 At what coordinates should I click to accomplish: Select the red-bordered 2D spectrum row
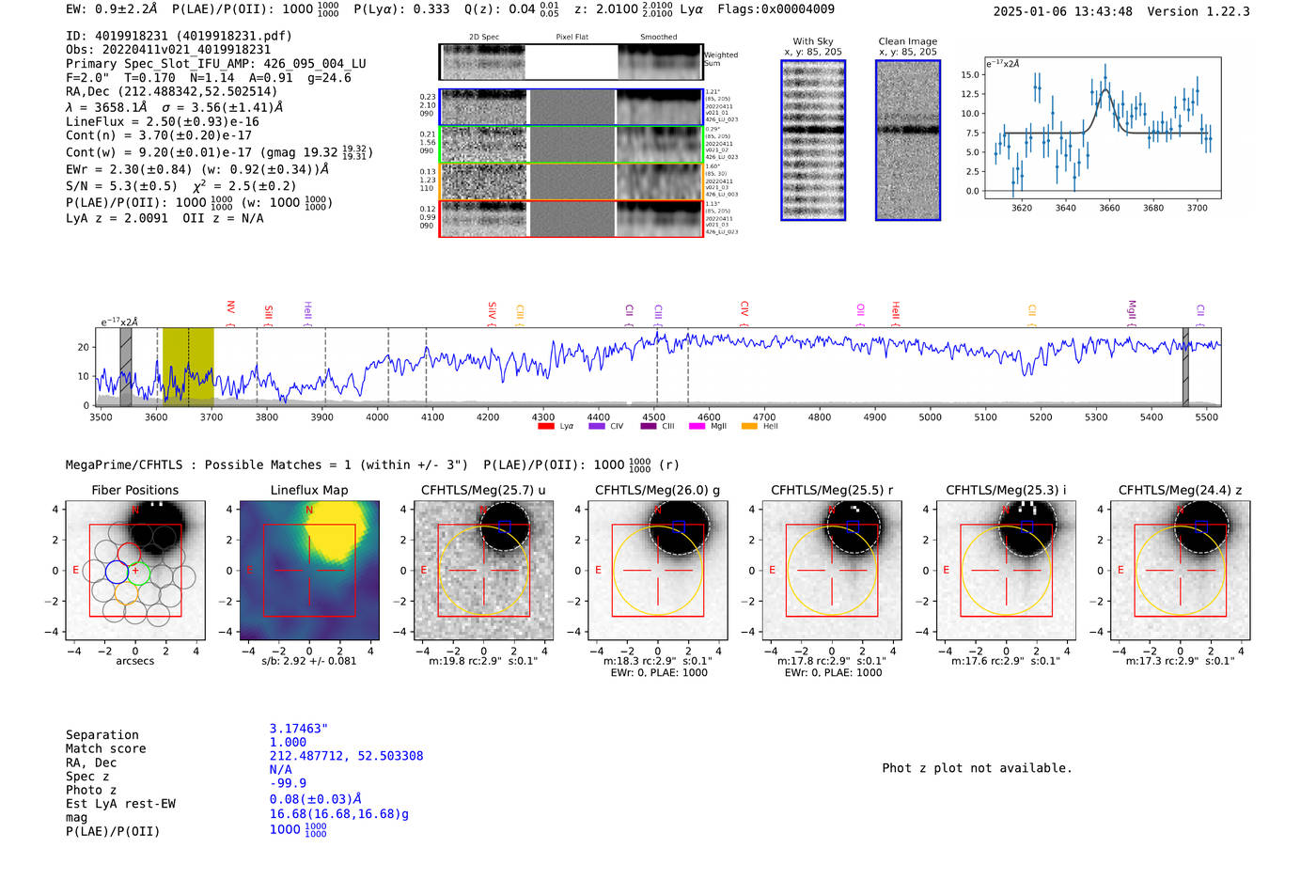point(572,218)
